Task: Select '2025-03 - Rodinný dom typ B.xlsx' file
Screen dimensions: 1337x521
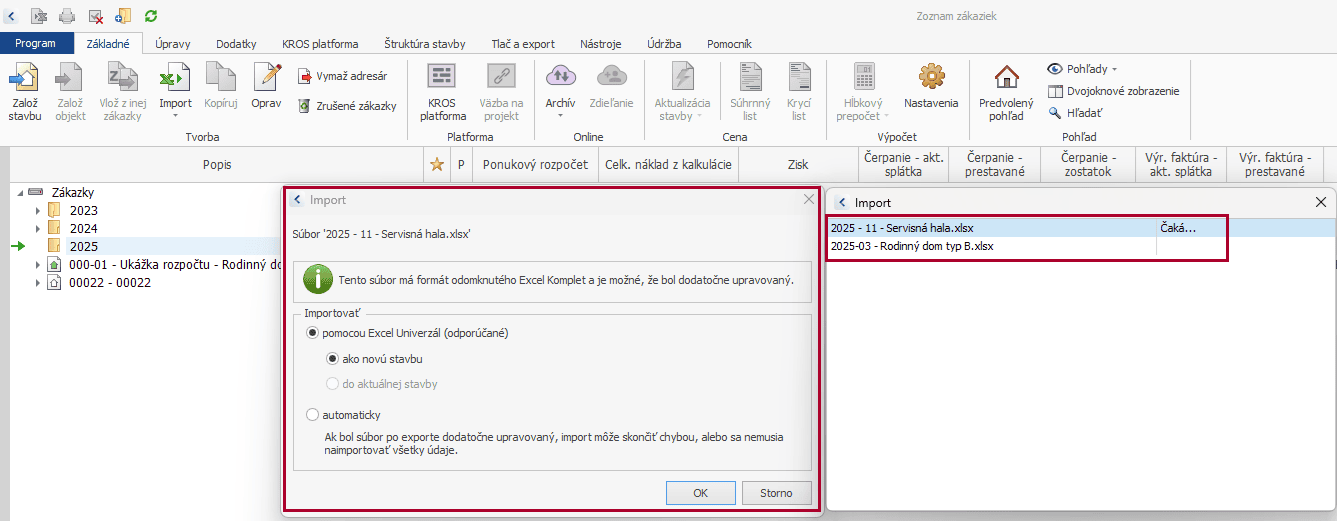Action: (x=911, y=246)
